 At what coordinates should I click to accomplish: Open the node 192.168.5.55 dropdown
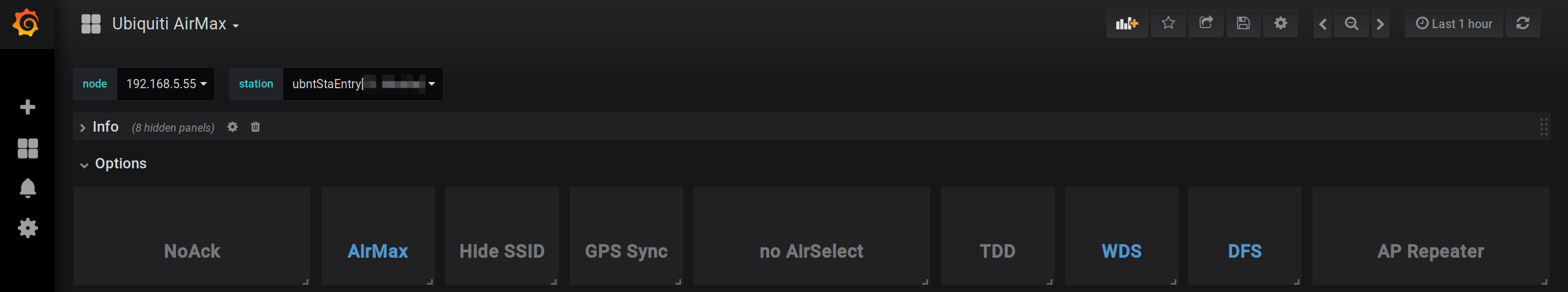[x=166, y=84]
